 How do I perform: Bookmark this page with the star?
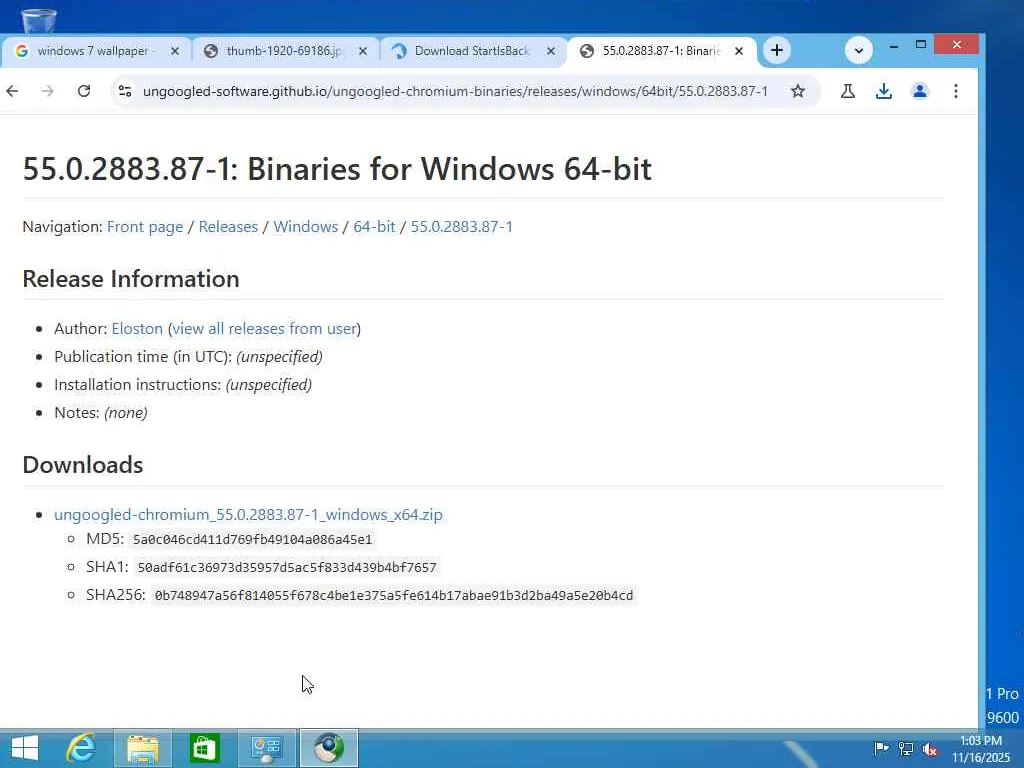click(x=797, y=91)
